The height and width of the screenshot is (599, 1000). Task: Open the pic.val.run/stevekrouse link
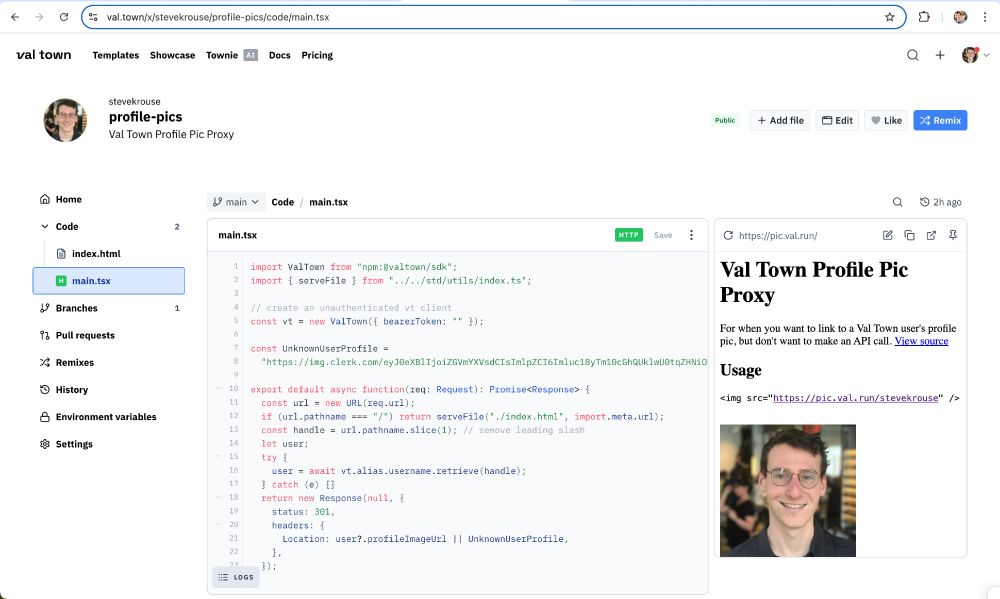pyautogui.click(x=855, y=398)
